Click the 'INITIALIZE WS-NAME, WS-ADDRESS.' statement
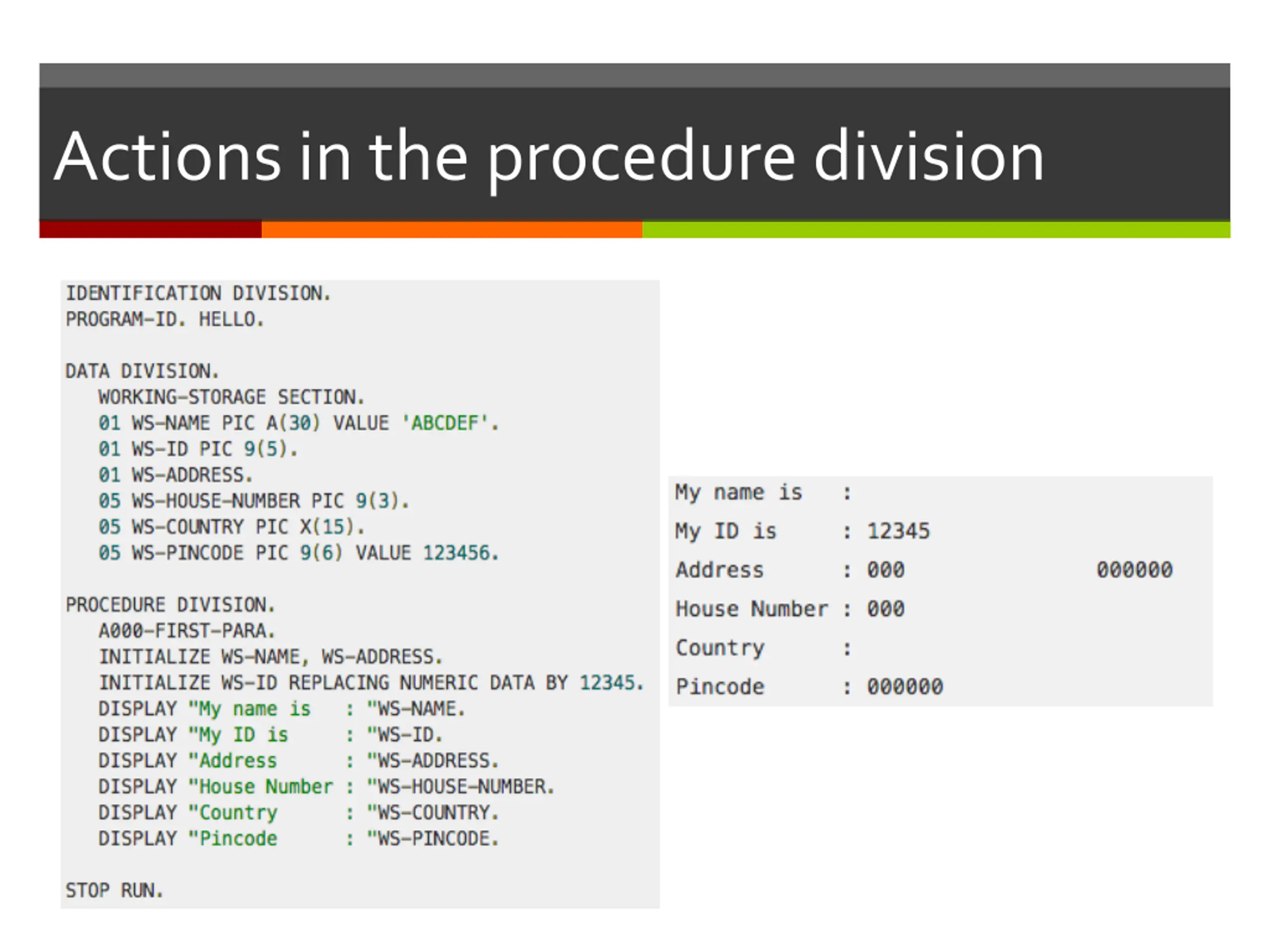Screen dimensions: 1270x952 click(270, 656)
